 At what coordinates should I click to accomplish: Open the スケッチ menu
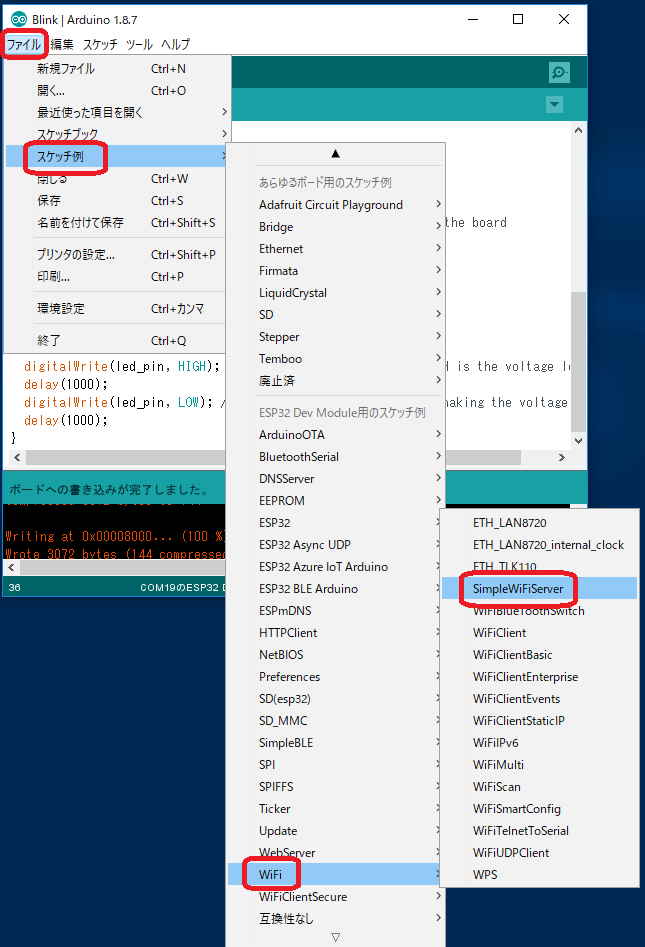pyautogui.click(x=100, y=44)
